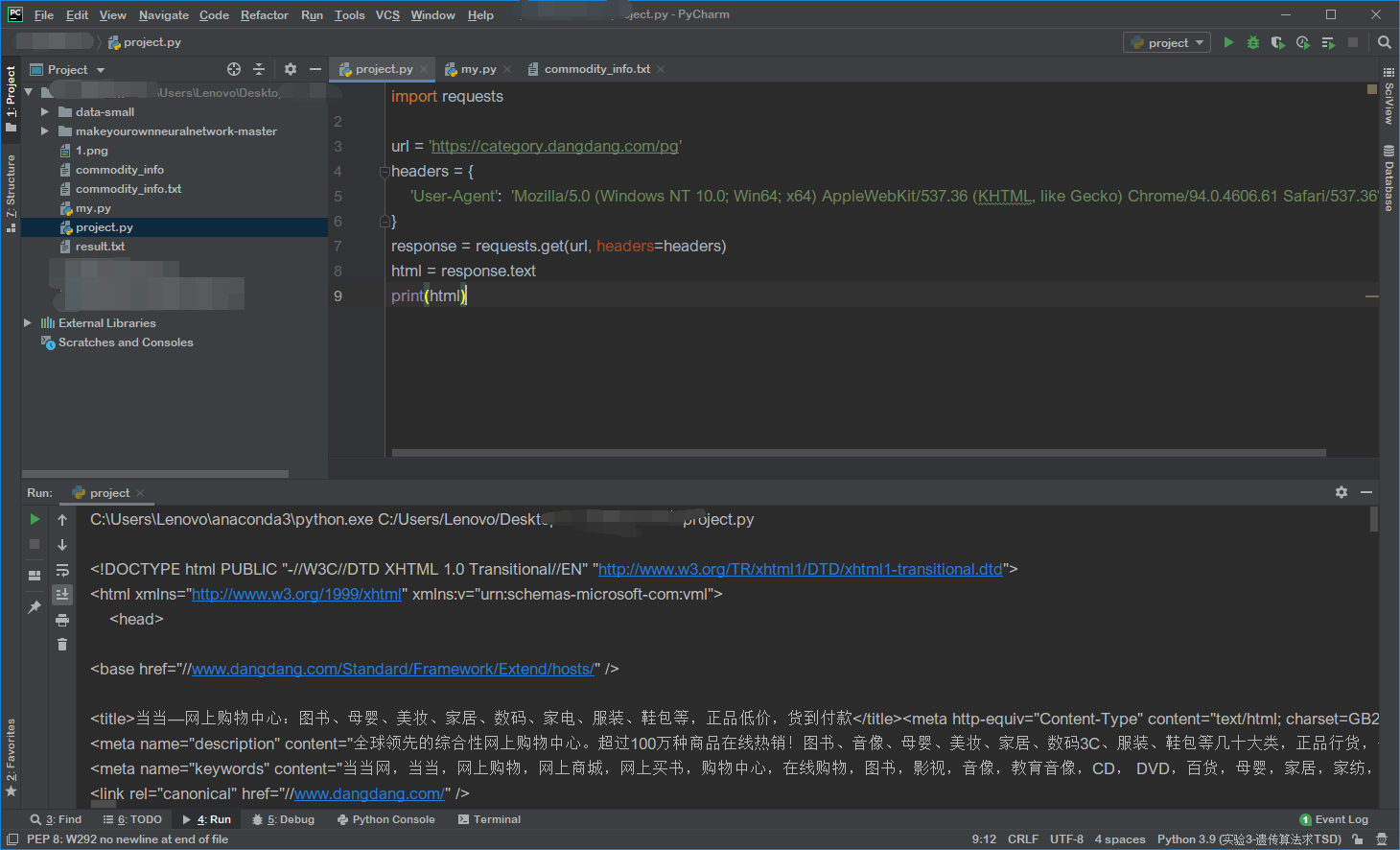Run the project configuration from toolbar

1228,42
